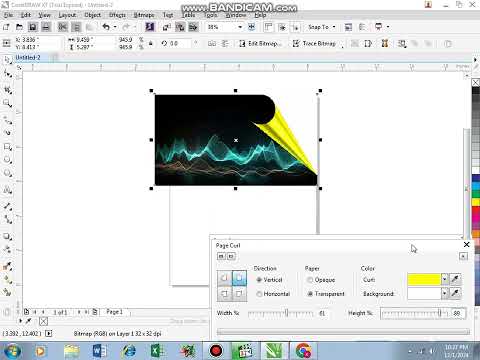
Task: Select the Connector tool
Action: point(7,219)
